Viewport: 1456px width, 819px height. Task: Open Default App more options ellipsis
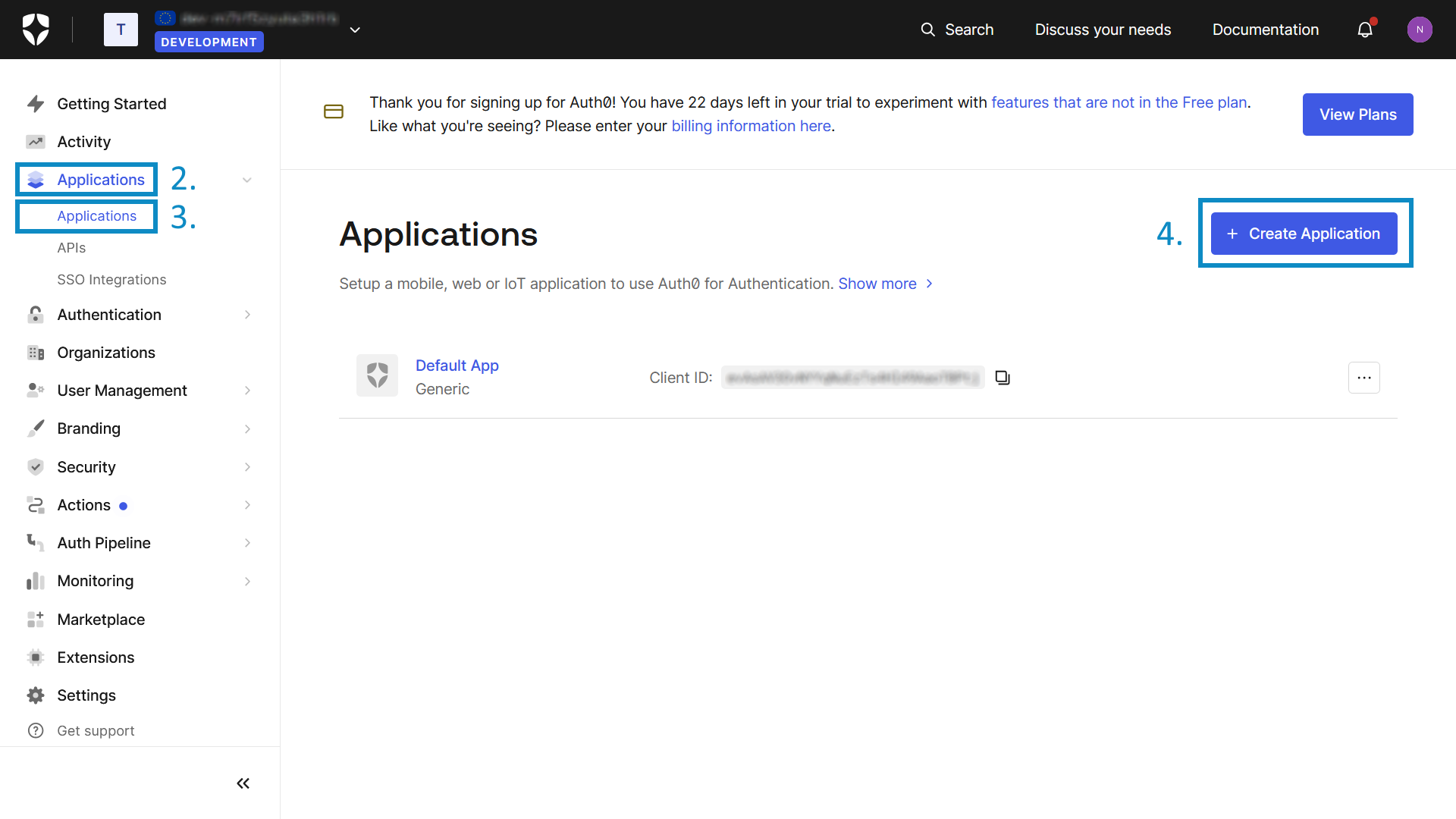(x=1363, y=378)
